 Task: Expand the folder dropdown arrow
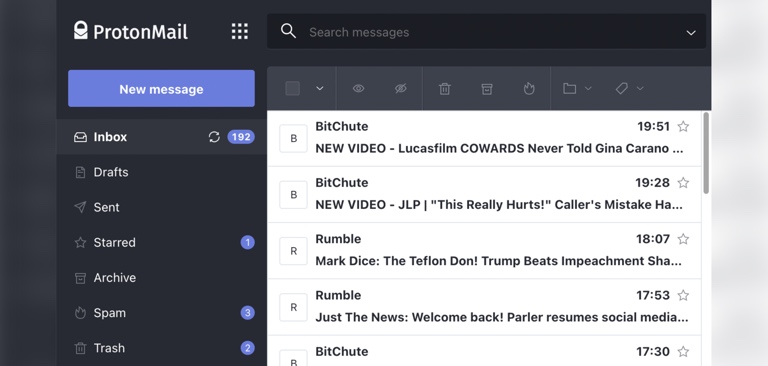[x=588, y=88]
